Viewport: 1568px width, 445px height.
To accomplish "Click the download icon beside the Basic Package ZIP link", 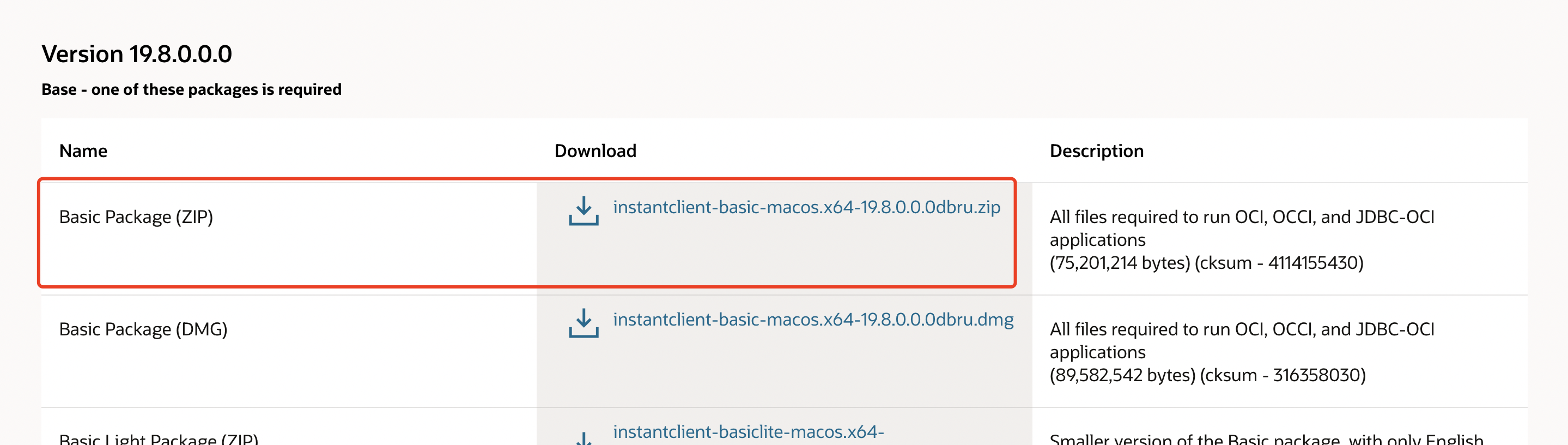I will click(583, 211).
